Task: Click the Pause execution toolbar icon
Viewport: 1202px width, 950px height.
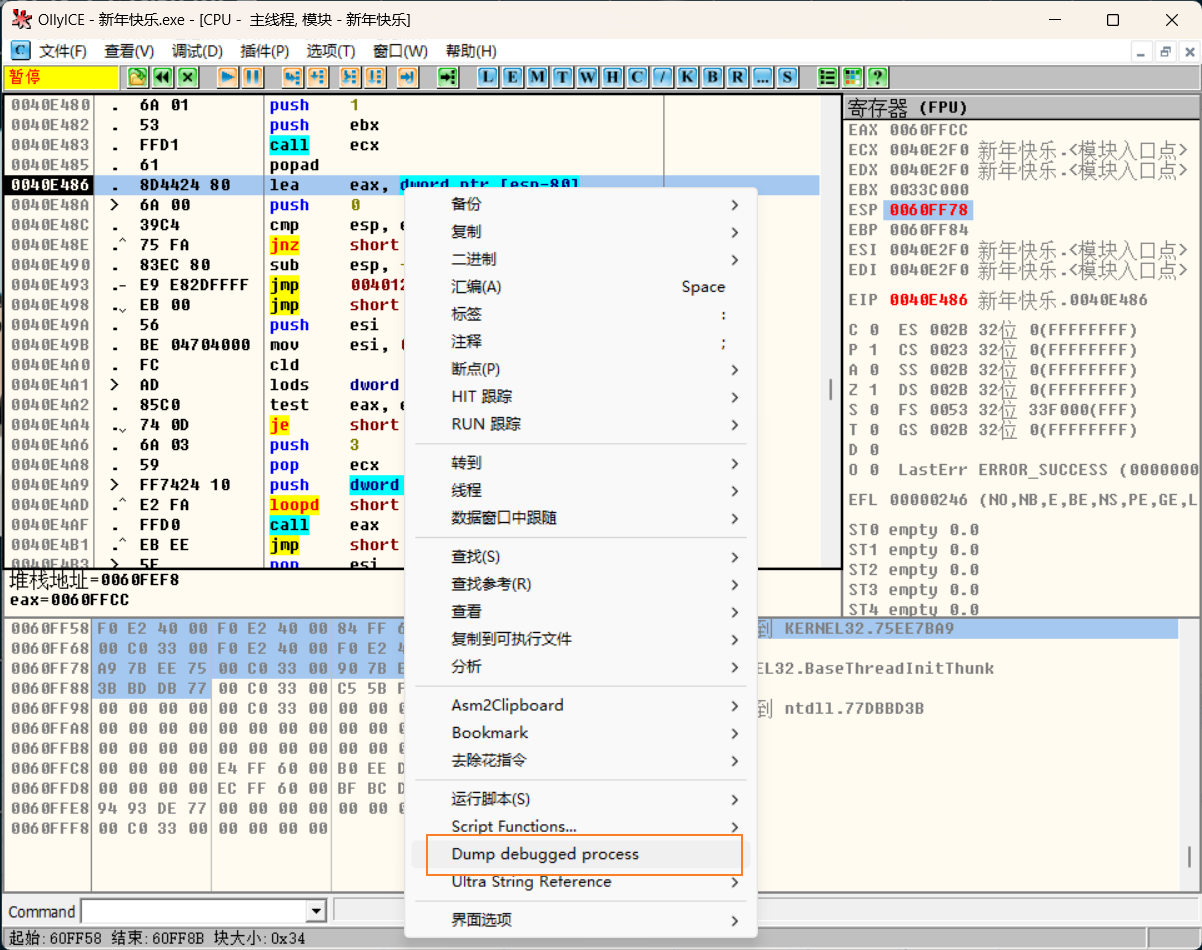Action: (252, 77)
